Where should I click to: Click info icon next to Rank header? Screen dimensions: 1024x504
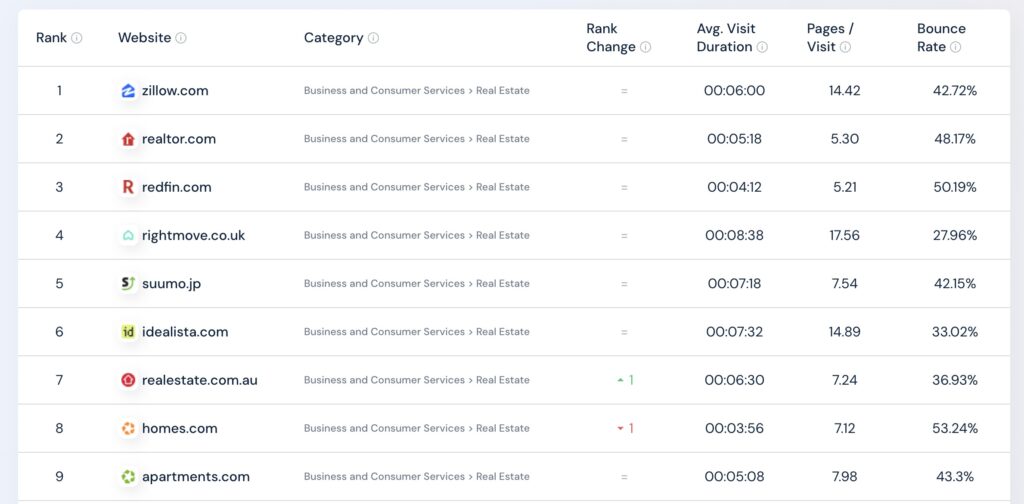coord(77,38)
